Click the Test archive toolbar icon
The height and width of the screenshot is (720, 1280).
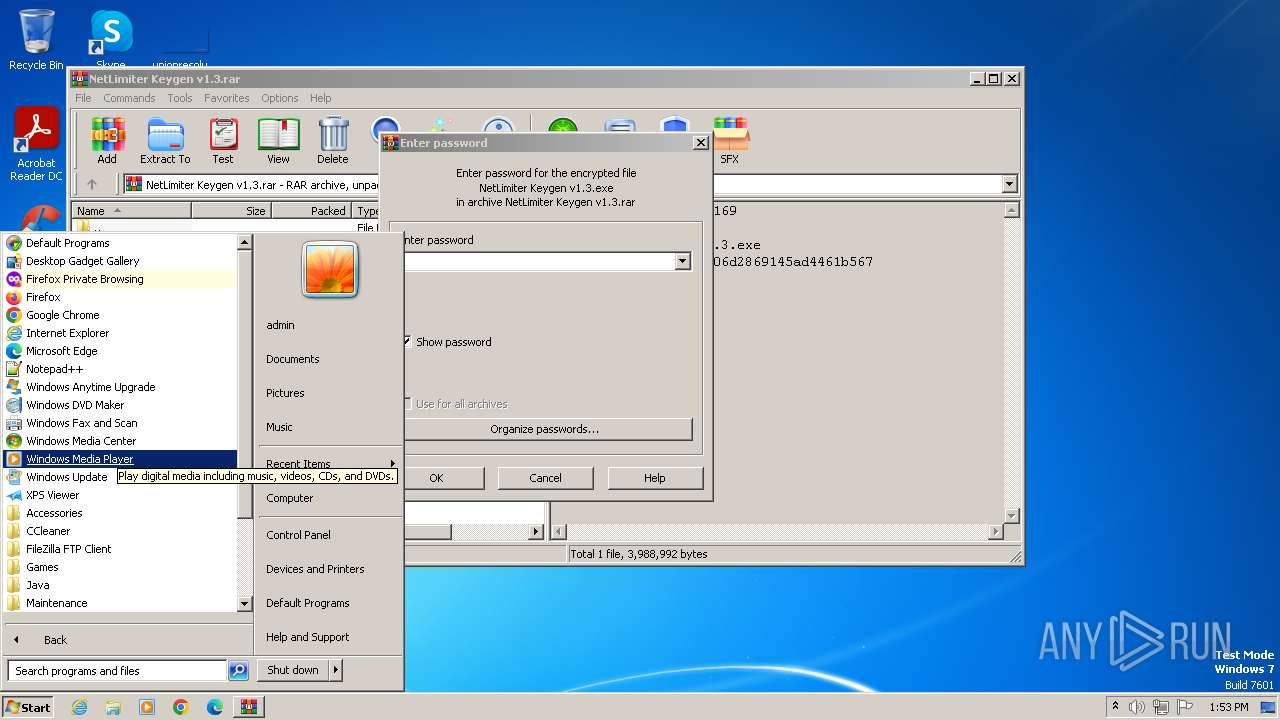pyautogui.click(x=223, y=141)
